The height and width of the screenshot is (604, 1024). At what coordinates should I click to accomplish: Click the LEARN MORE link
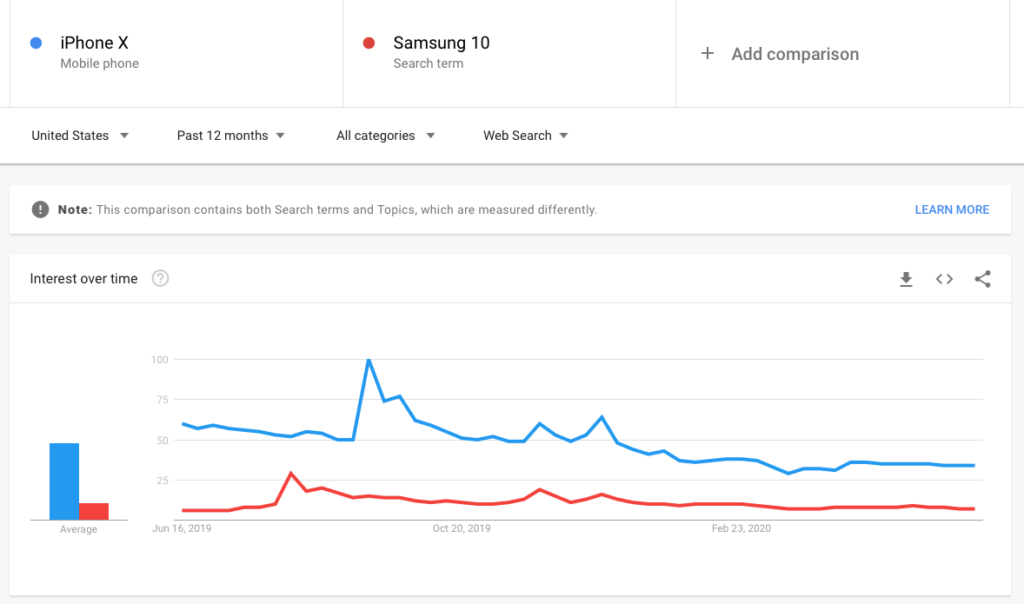[x=951, y=209]
